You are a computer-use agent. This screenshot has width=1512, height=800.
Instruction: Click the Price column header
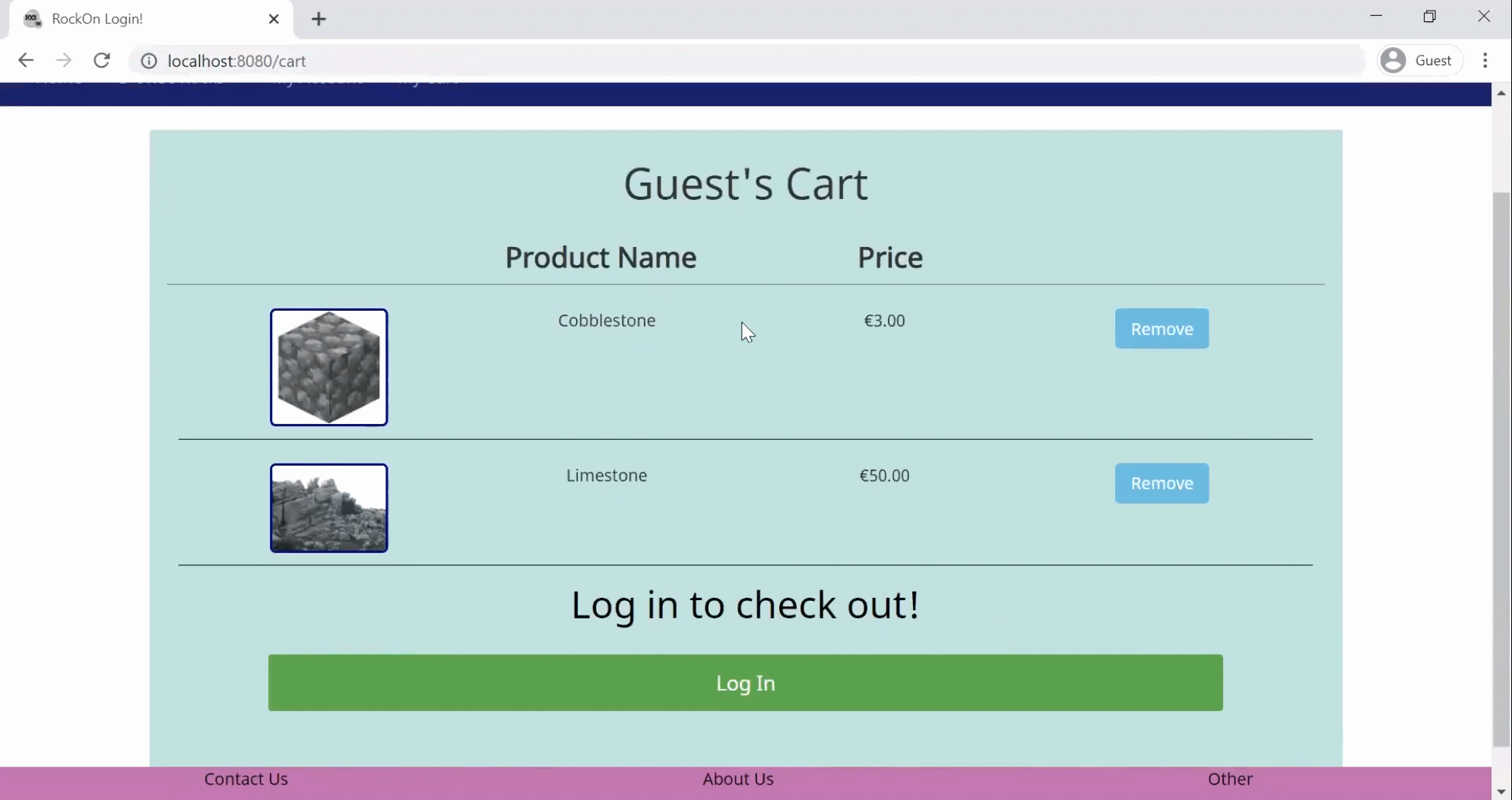tap(890, 258)
